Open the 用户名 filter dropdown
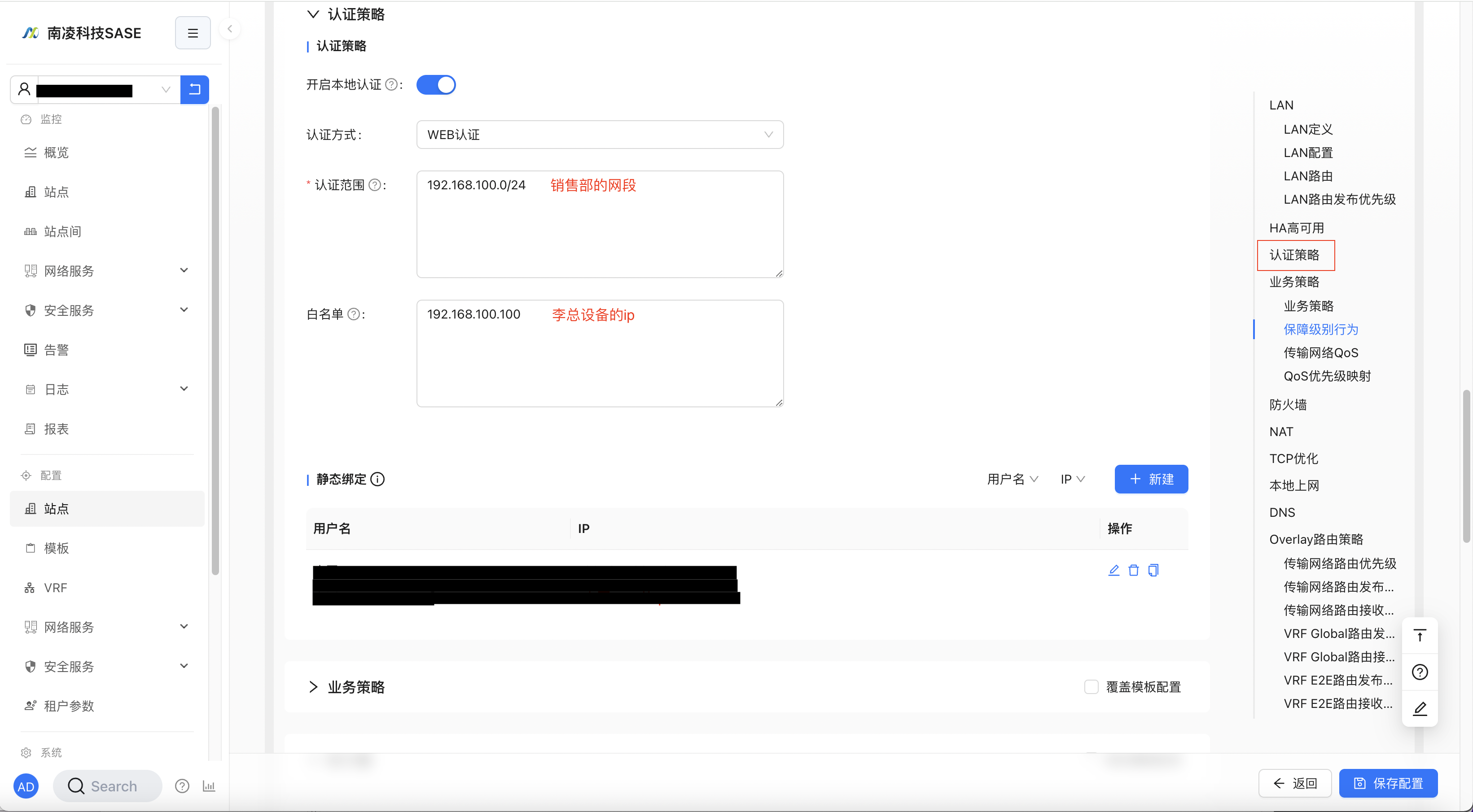The width and height of the screenshot is (1473, 812). click(1012, 480)
